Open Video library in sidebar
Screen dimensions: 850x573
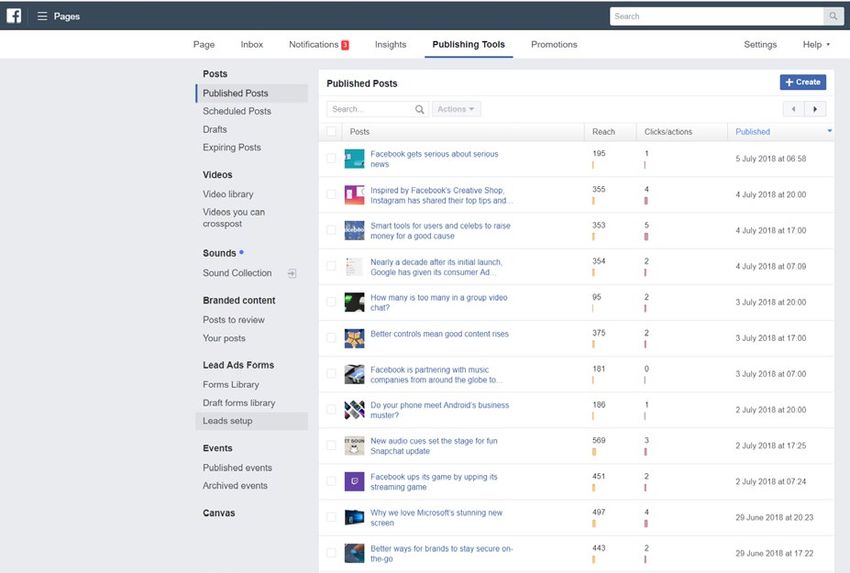(x=228, y=194)
